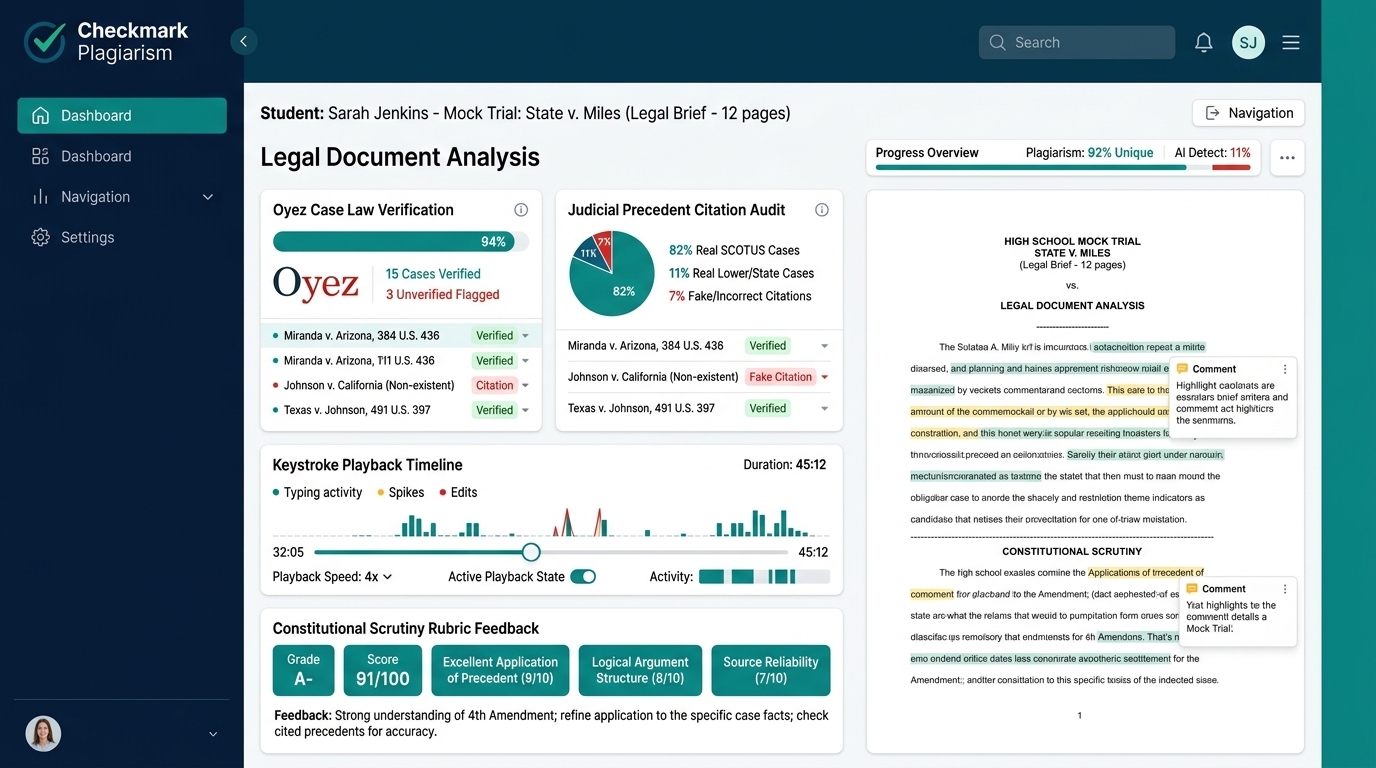The width and height of the screenshot is (1376, 768).
Task: Expand the sidebar profile chevron at the bottom
Action: [x=213, y=734]
